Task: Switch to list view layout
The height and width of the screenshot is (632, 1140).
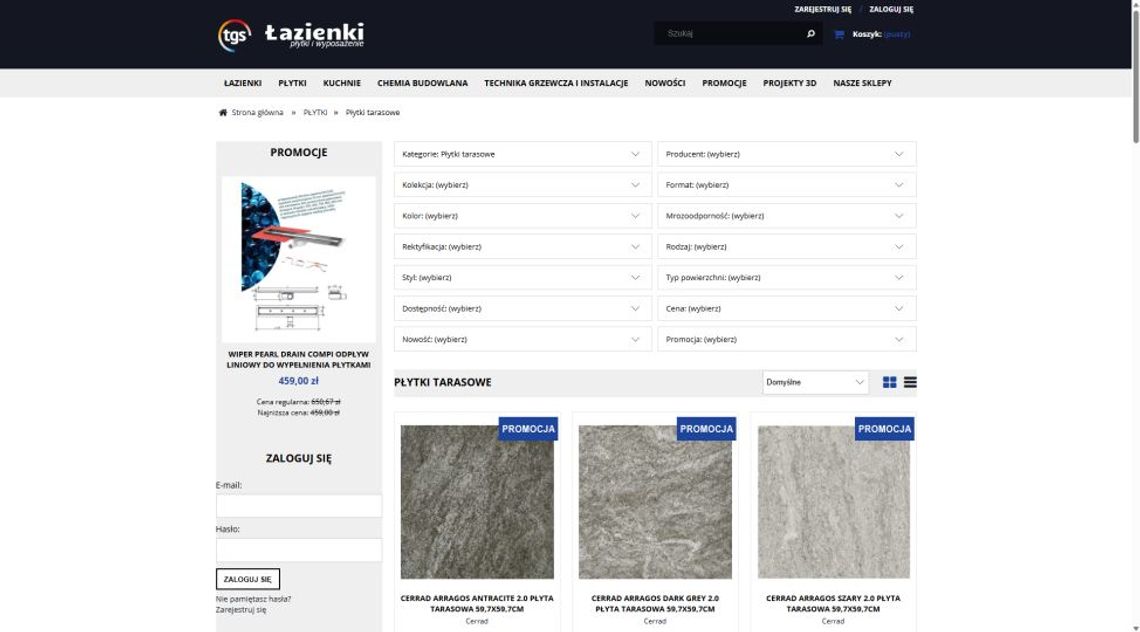Action: [x=910, y=382]
